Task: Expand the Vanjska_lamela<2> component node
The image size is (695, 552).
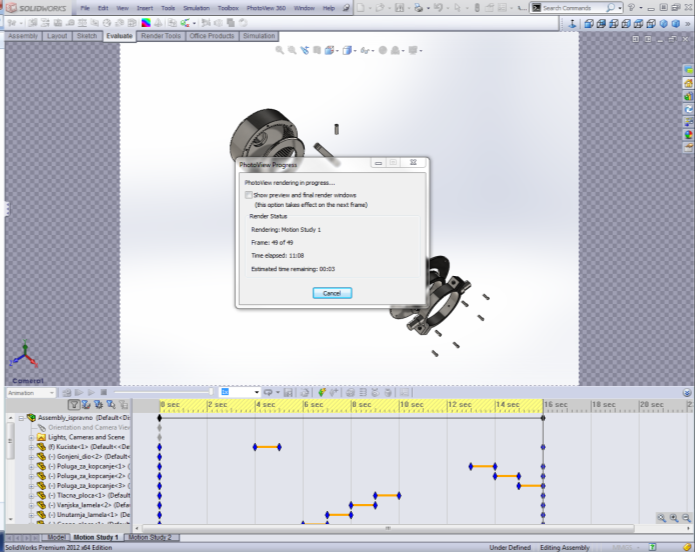Action: pos(31,505)
